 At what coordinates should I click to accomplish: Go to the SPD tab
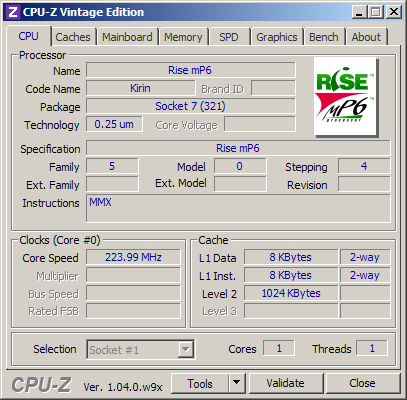click(229, 37)
